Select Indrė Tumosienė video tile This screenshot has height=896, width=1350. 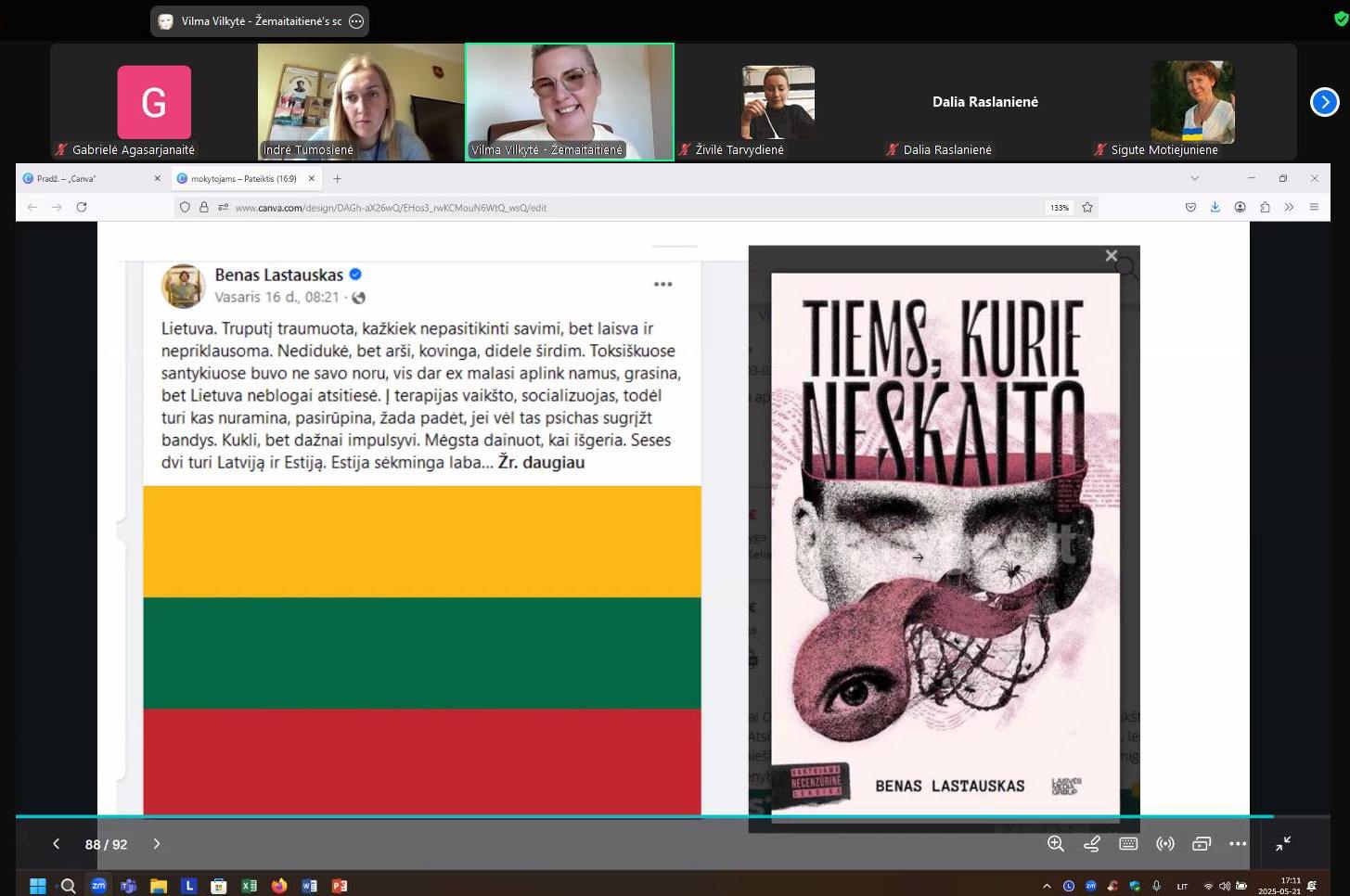pyautogui.click(x=361, y=102)
